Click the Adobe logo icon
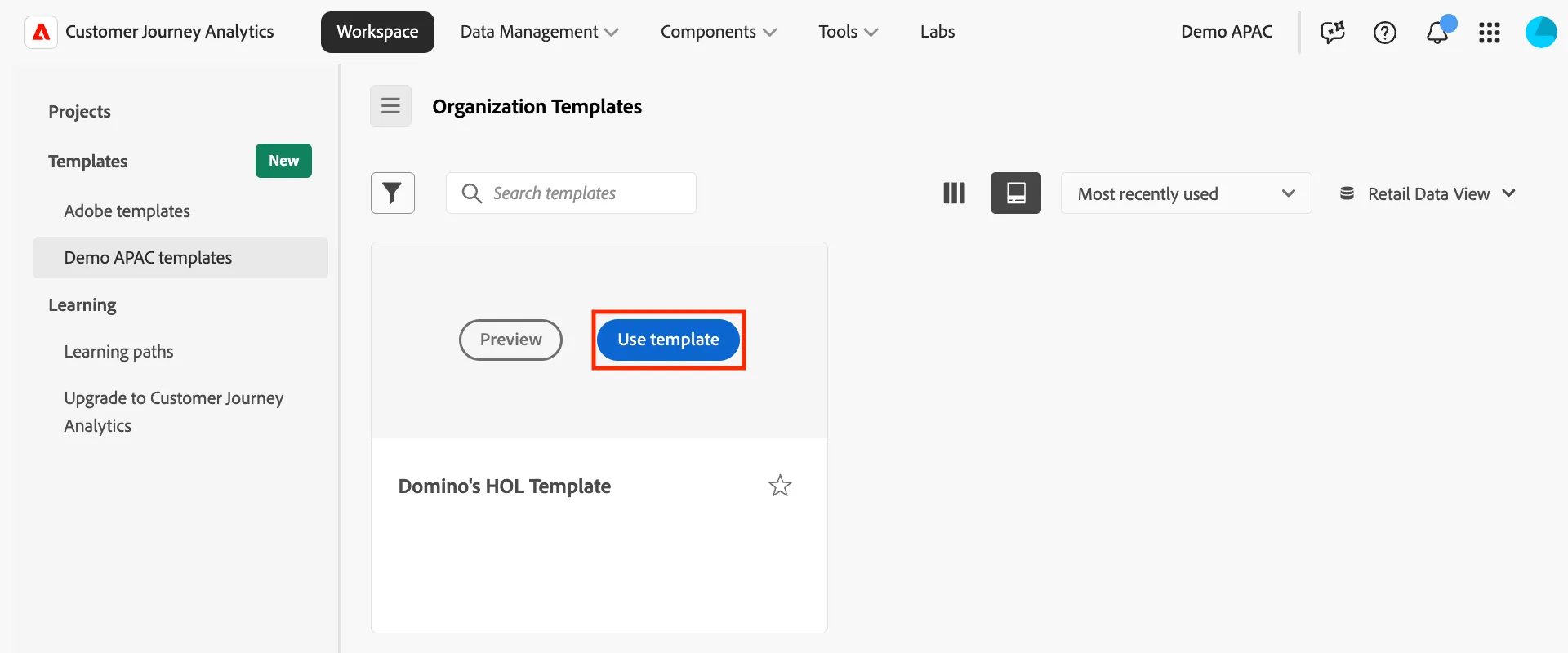The image size is (1568, 653). coord(41,32)
